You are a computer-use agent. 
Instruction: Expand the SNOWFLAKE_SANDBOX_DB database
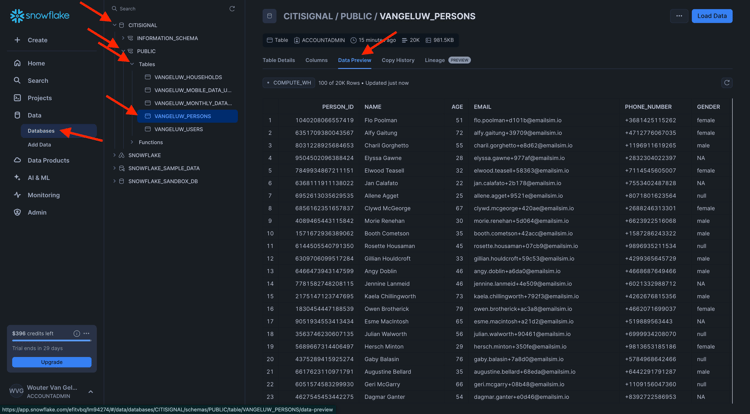114,181
